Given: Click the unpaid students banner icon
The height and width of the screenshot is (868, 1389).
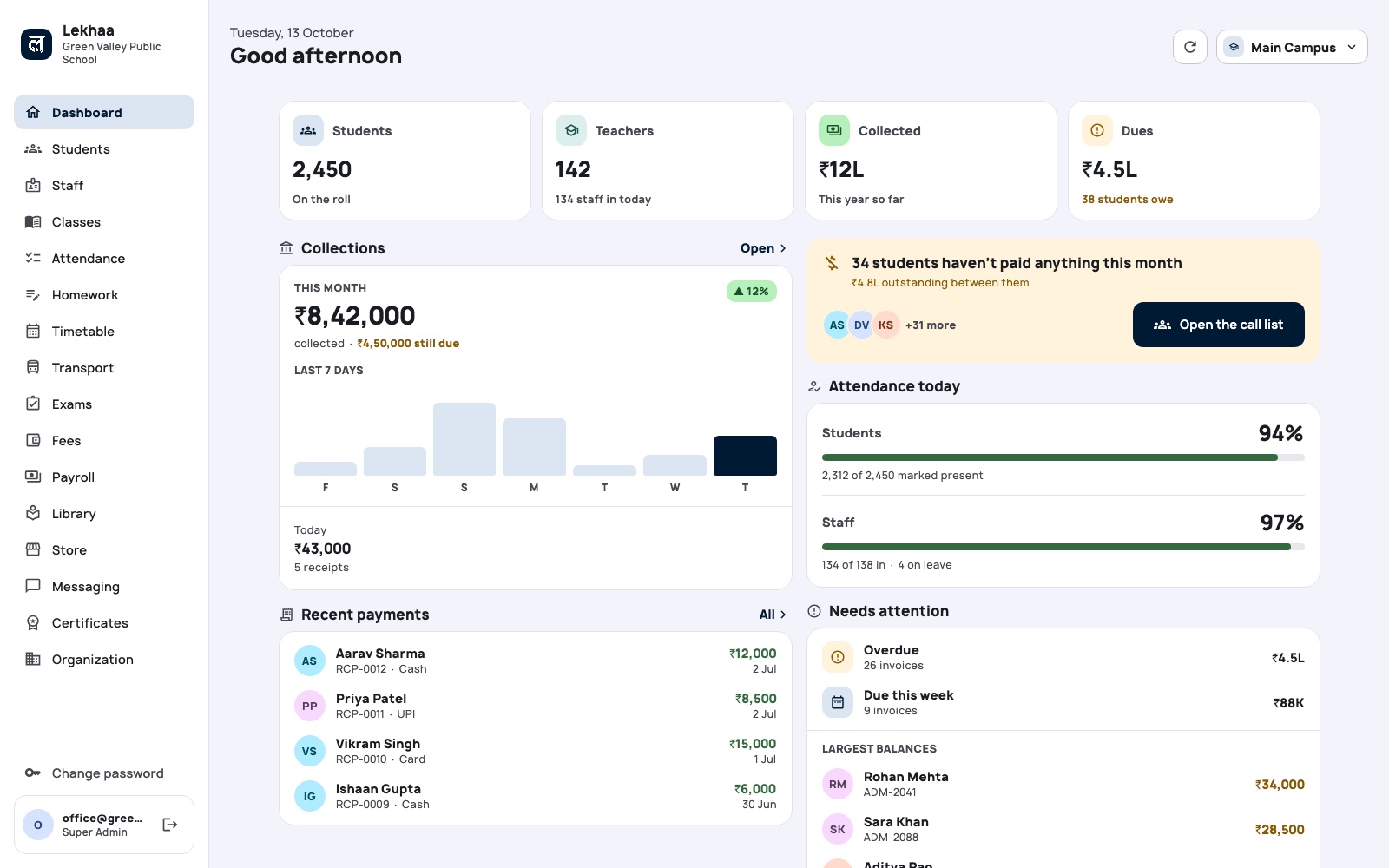Looking at the screenshot, I should [832, 263].
